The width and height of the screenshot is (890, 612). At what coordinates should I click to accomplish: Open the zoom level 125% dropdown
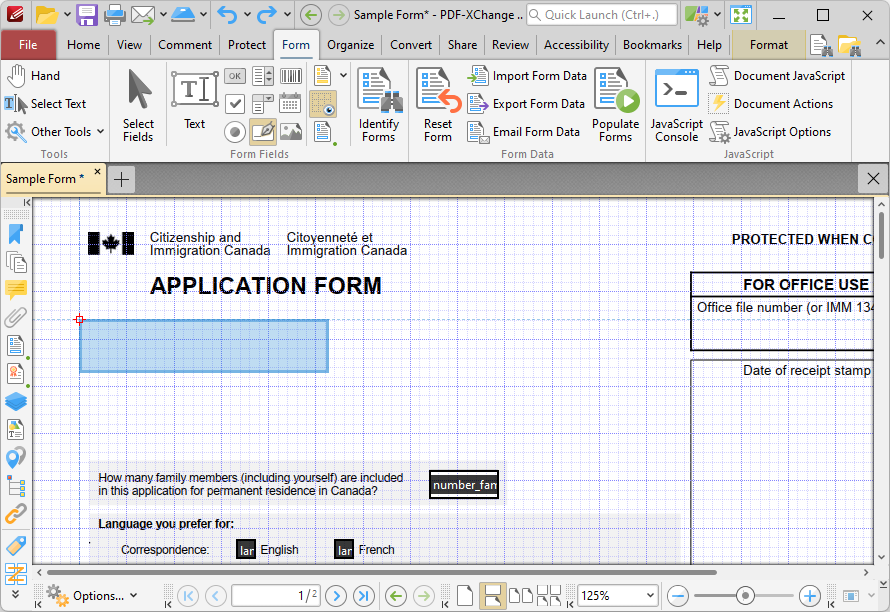pos(651,595)
